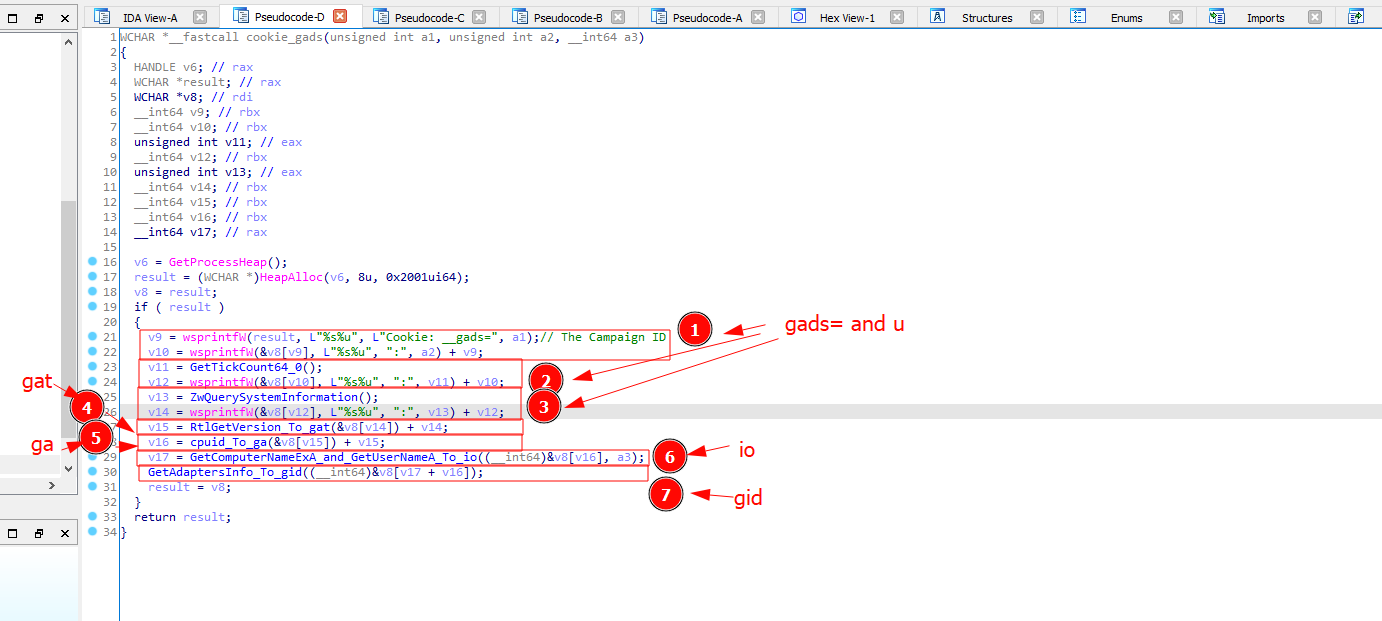Float the top-left panel with the restore icon
The width and height of the screenshot is (1382, 621).
(39, 18)
